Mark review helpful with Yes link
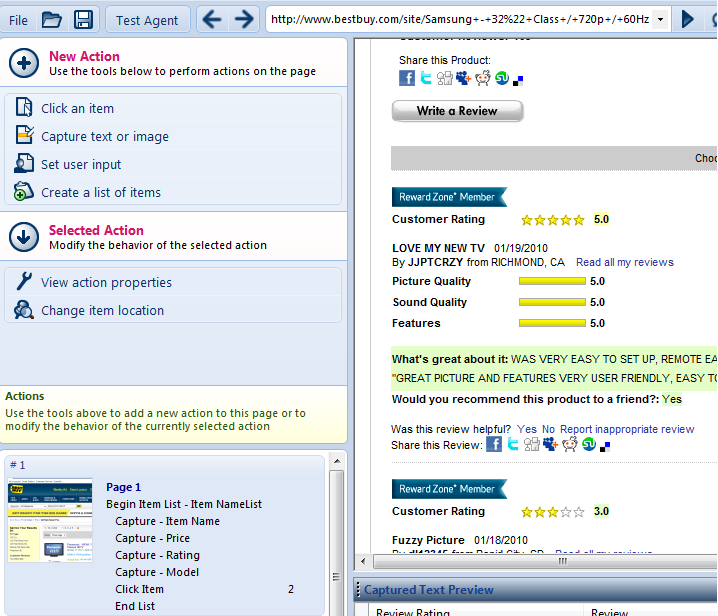Screen dimensions: 718x616 (527, 429)
